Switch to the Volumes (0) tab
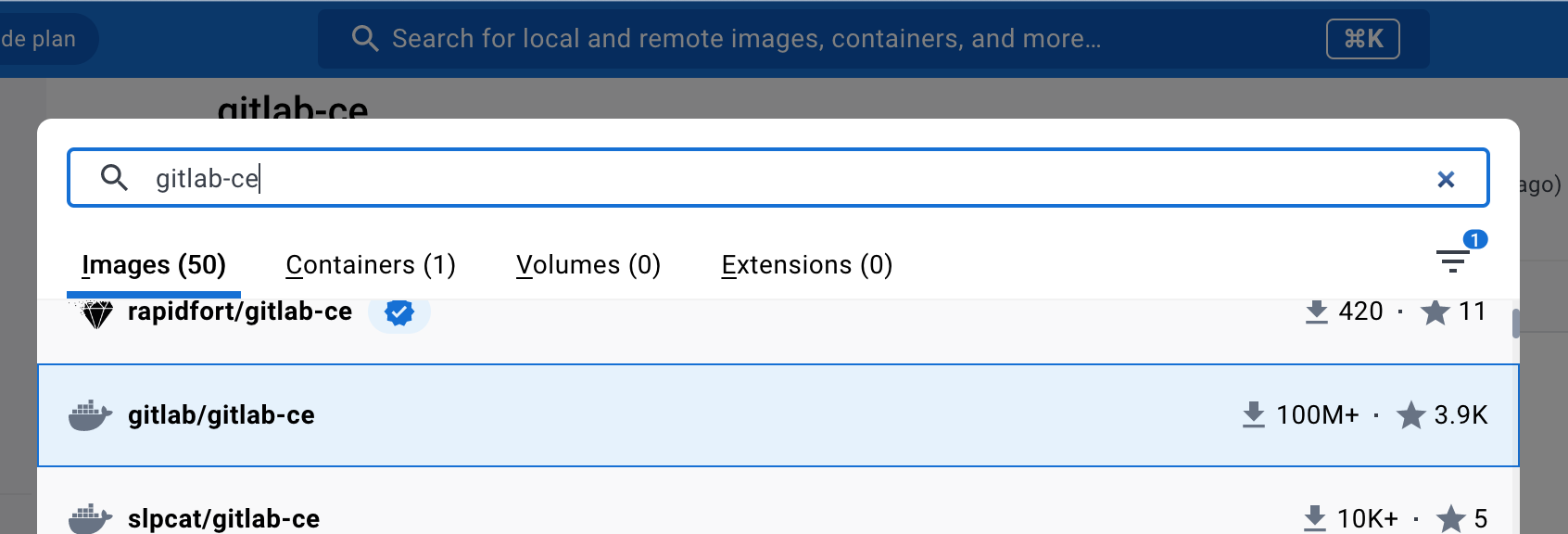 coord(588,265)
